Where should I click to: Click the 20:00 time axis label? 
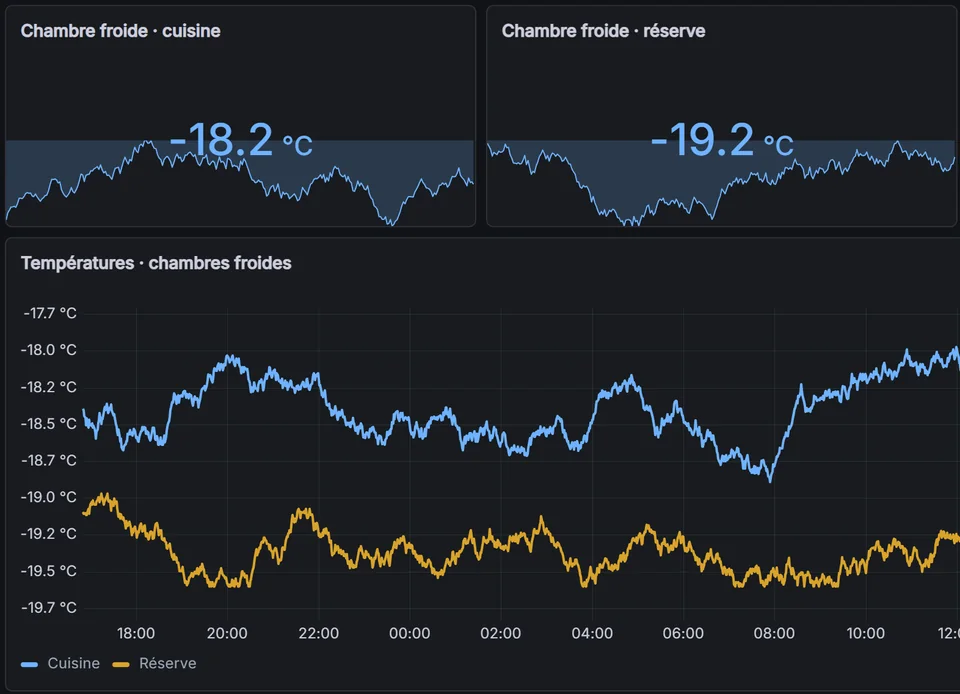tap(227, 633)
